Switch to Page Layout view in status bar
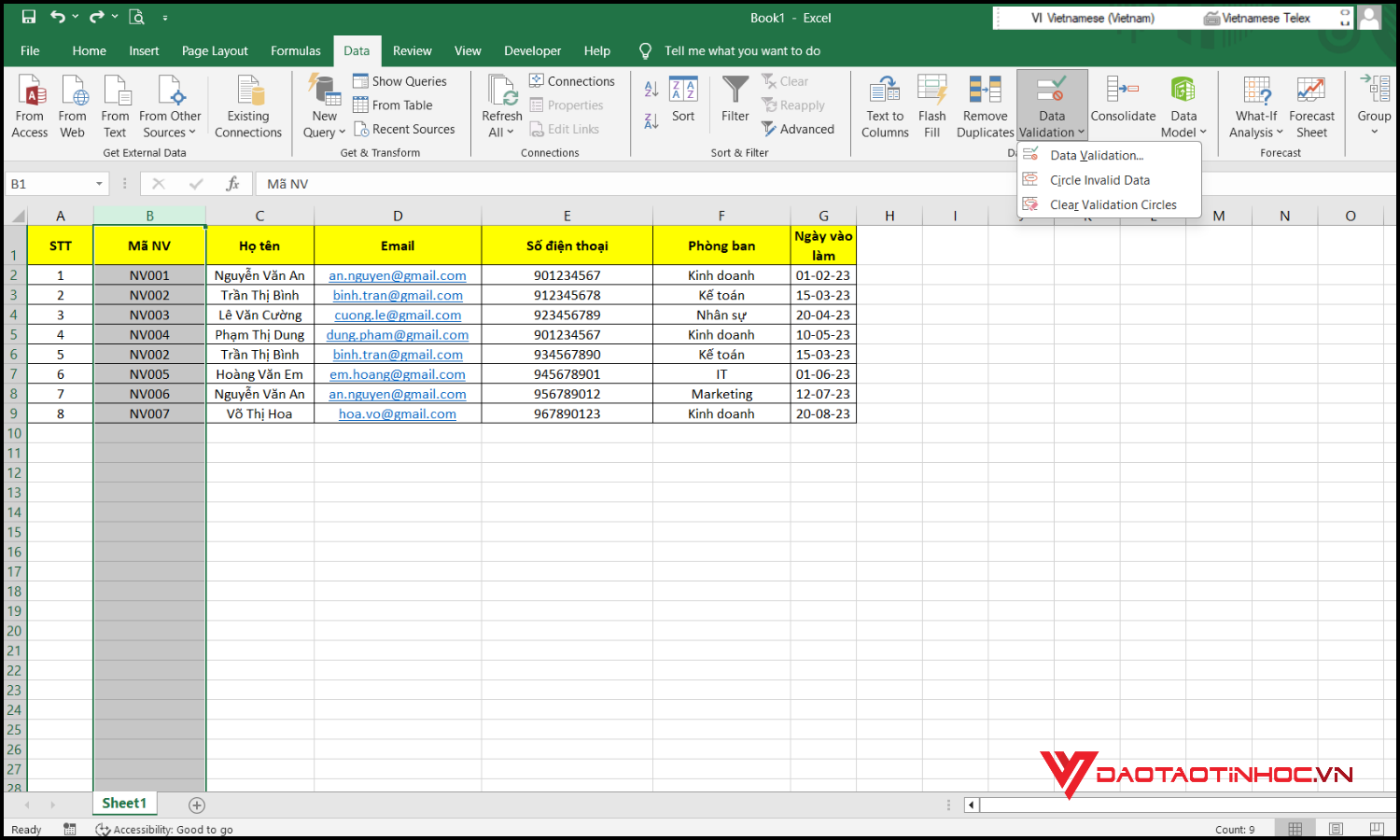Screen dimensions: 1400x840 pos(1336,829)
